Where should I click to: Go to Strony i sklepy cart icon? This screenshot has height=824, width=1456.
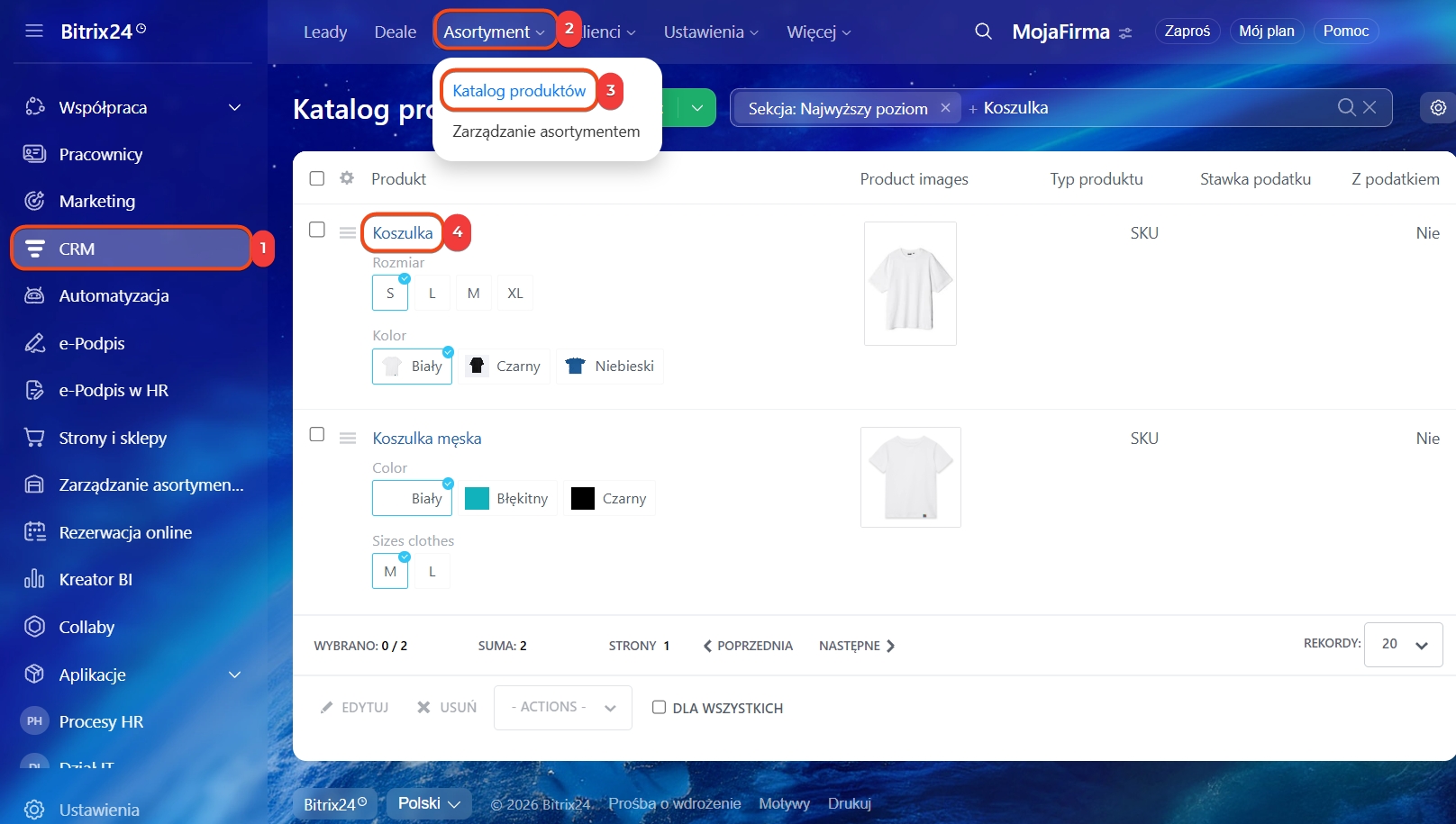click(x=34, y=438)
